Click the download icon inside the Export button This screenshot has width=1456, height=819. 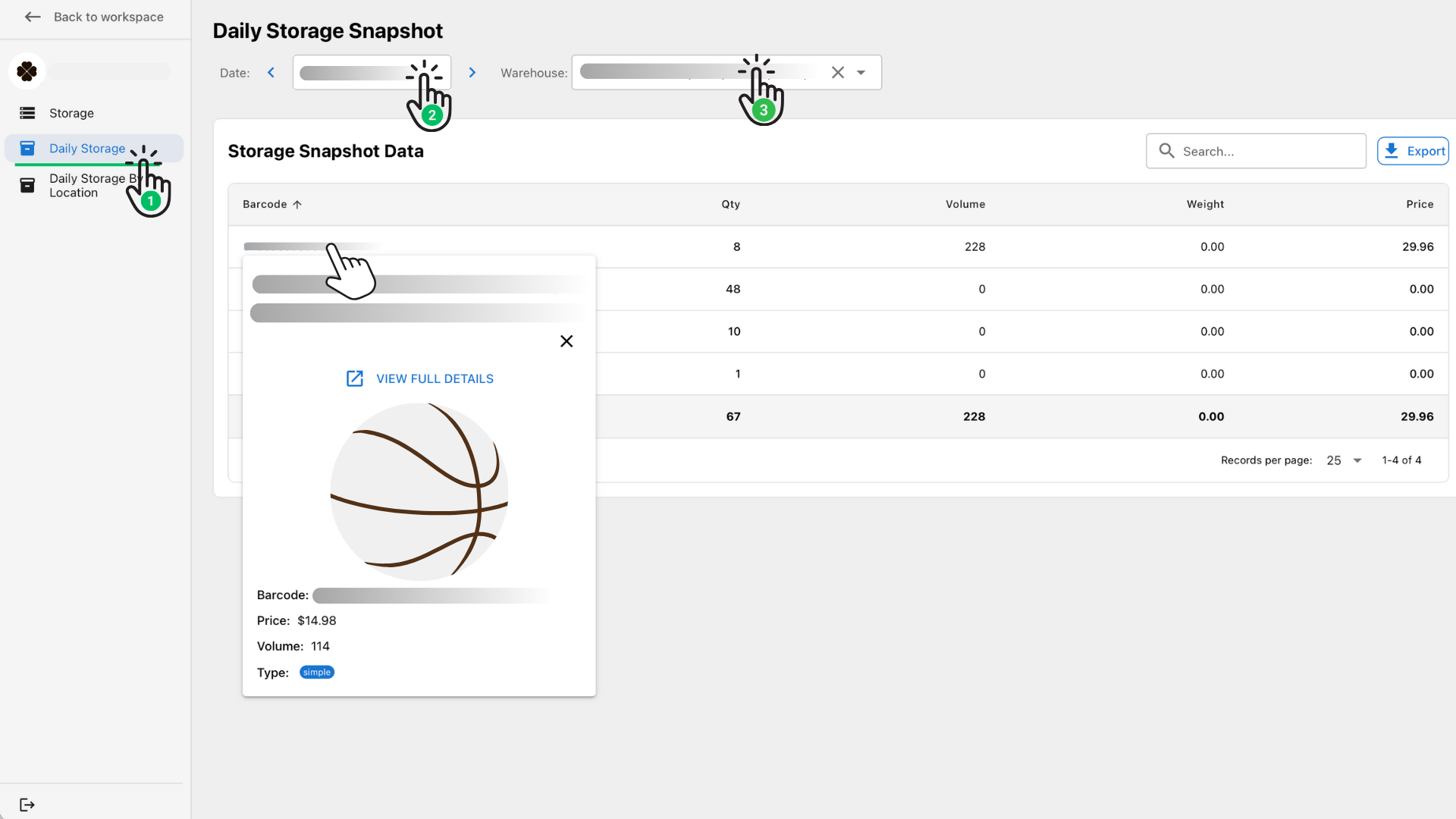click(1392, 150)
